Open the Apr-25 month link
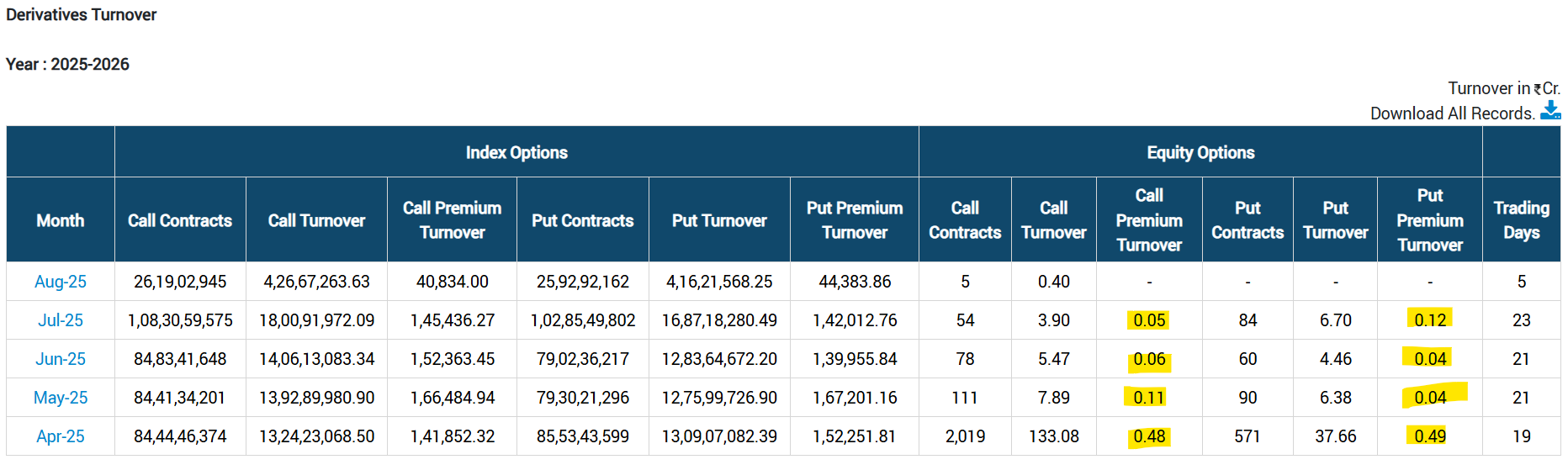The width and height of the screenshot is (1568, 470). pyautogui.click(x=61, y=436)
